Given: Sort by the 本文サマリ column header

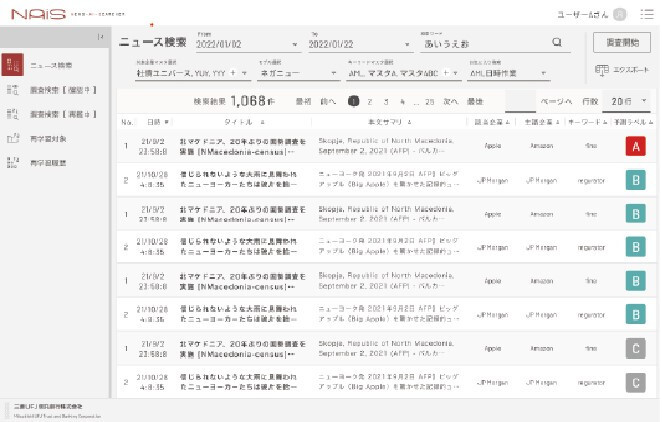Looking at the screenshot, I should coord(389,122).
